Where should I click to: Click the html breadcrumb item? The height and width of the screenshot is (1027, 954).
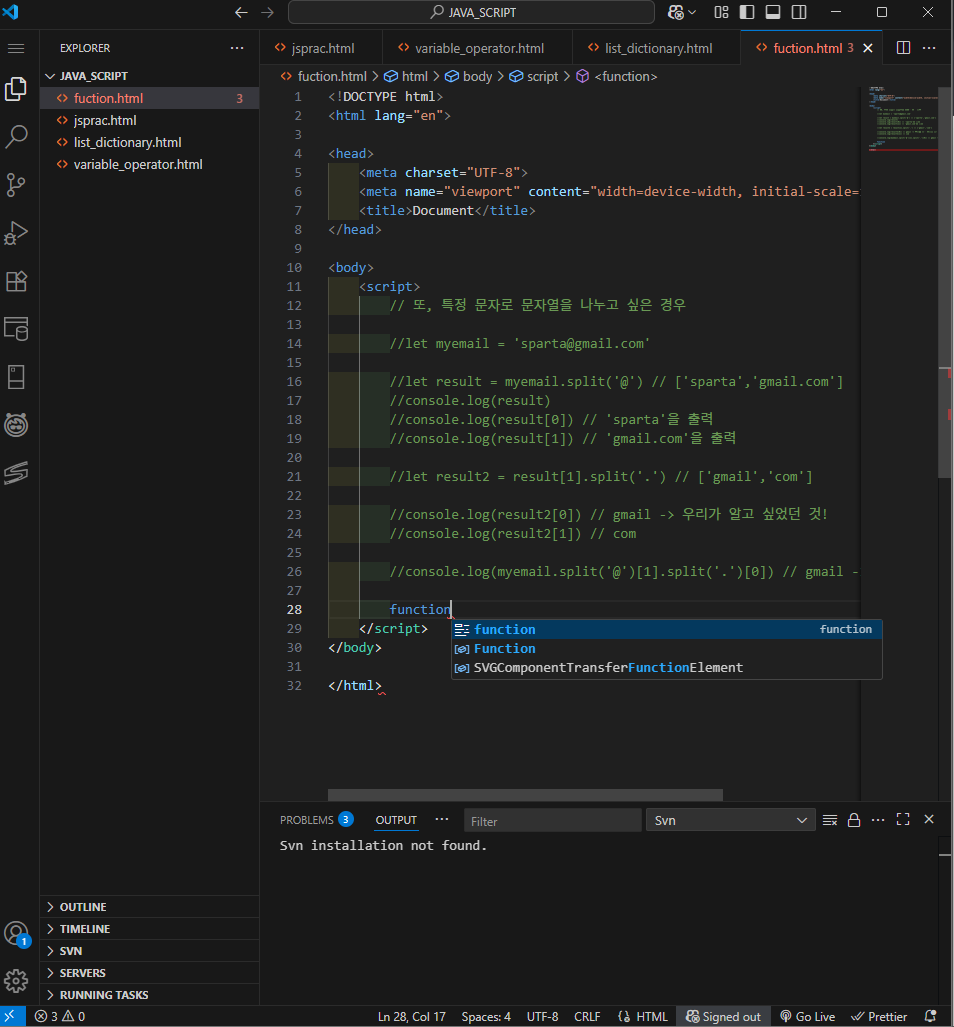pyautogui.click(x=405, y=77)
